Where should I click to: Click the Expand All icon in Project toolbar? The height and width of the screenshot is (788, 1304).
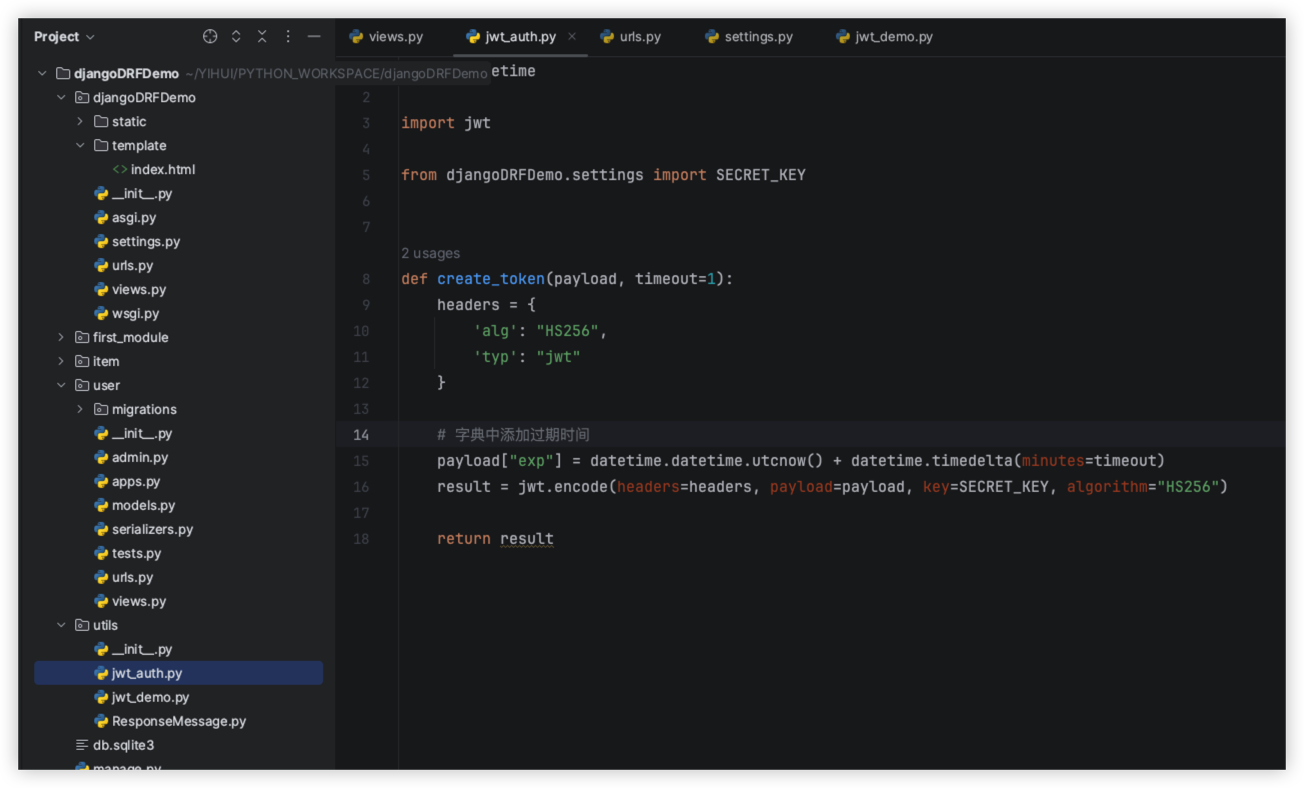point(236,37)
